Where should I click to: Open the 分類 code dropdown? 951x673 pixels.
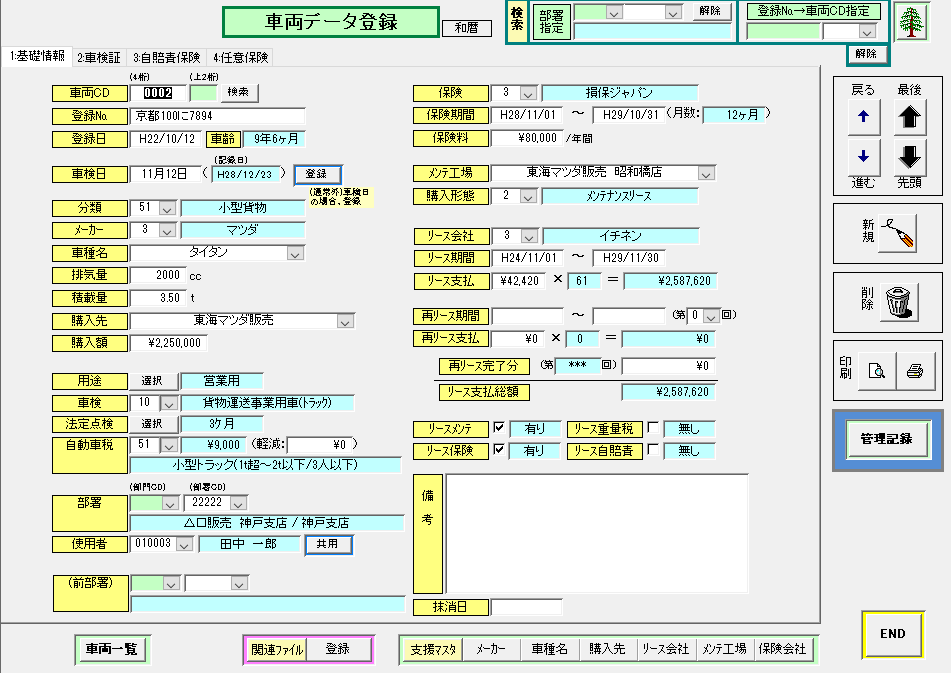click(167, 209)
